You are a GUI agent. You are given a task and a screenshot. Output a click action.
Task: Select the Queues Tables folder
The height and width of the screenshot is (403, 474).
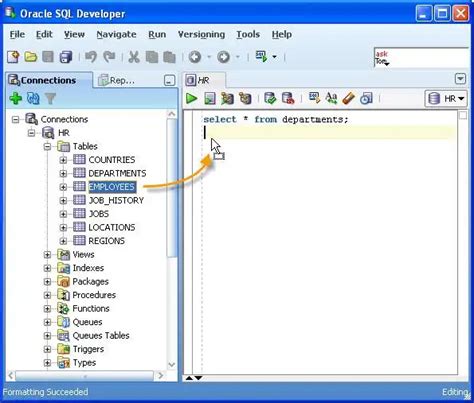pyautogui.click(x=101, y=336)
